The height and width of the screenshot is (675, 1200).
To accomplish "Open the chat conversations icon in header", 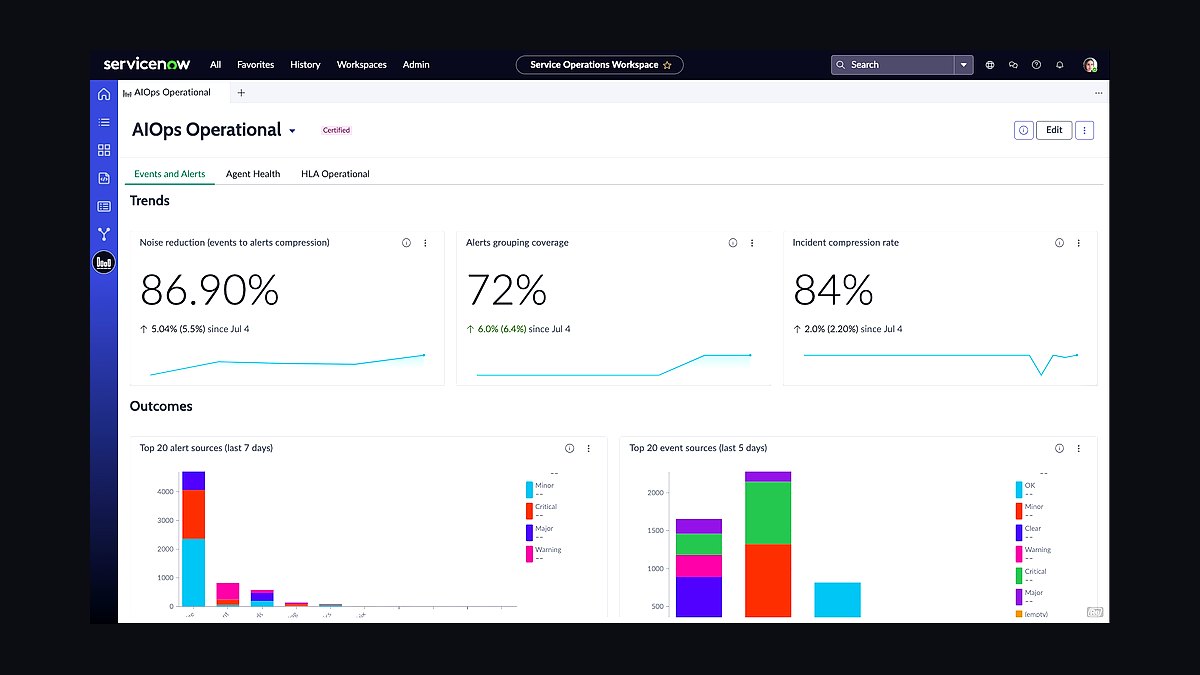I will click(1013, 65).
